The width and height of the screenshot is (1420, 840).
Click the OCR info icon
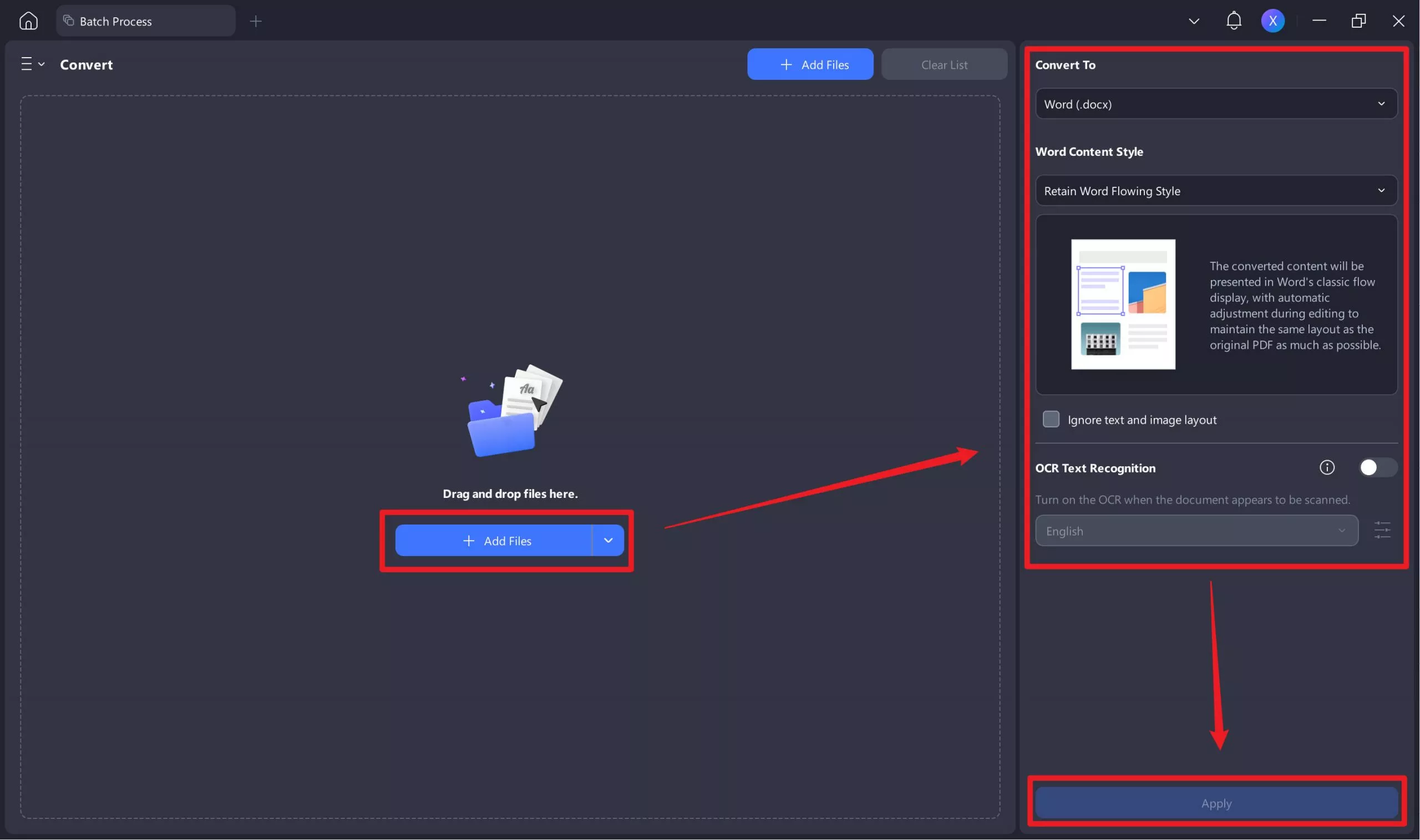pos(1327,467)
